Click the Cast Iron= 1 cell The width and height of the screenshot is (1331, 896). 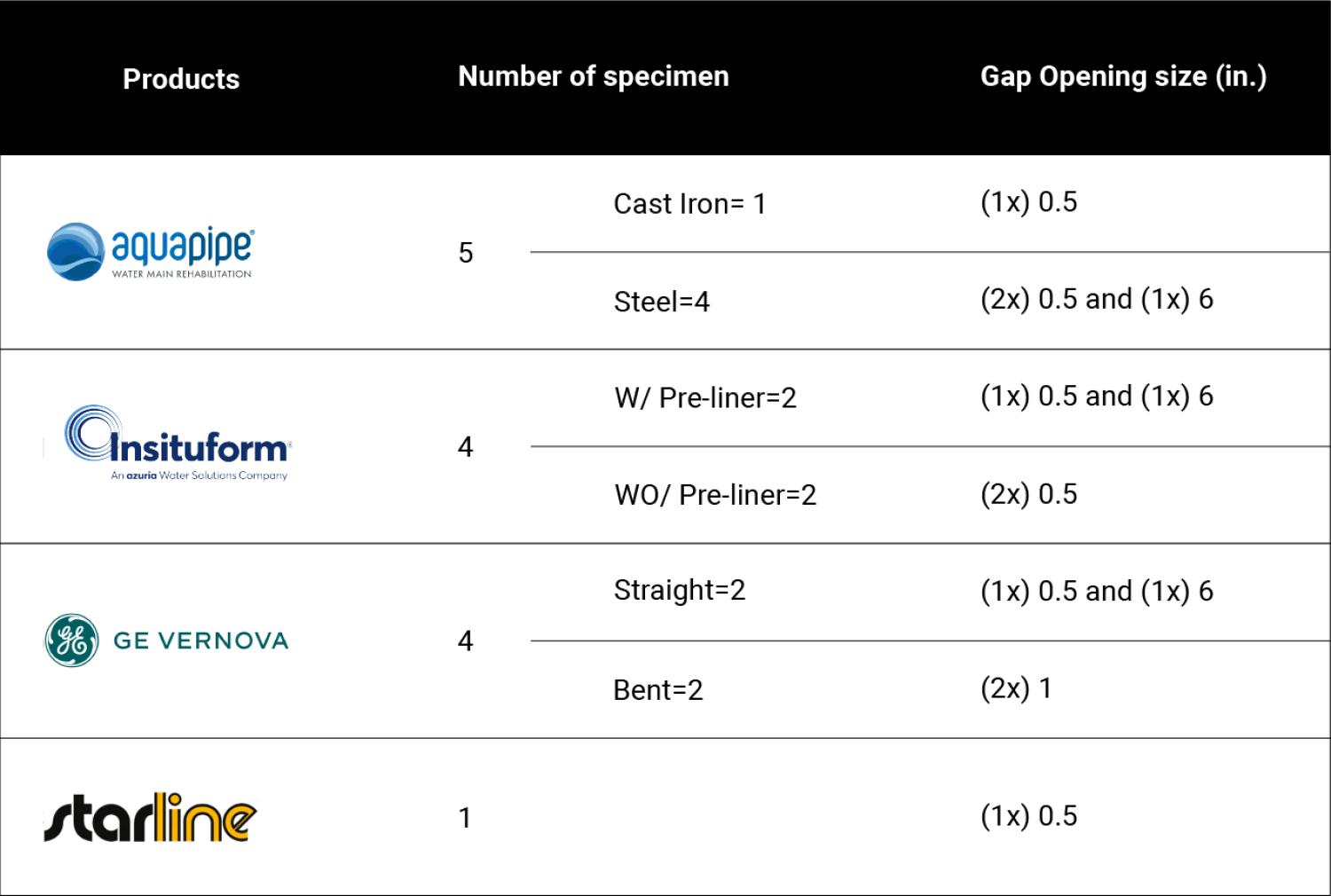pos(689,204)
